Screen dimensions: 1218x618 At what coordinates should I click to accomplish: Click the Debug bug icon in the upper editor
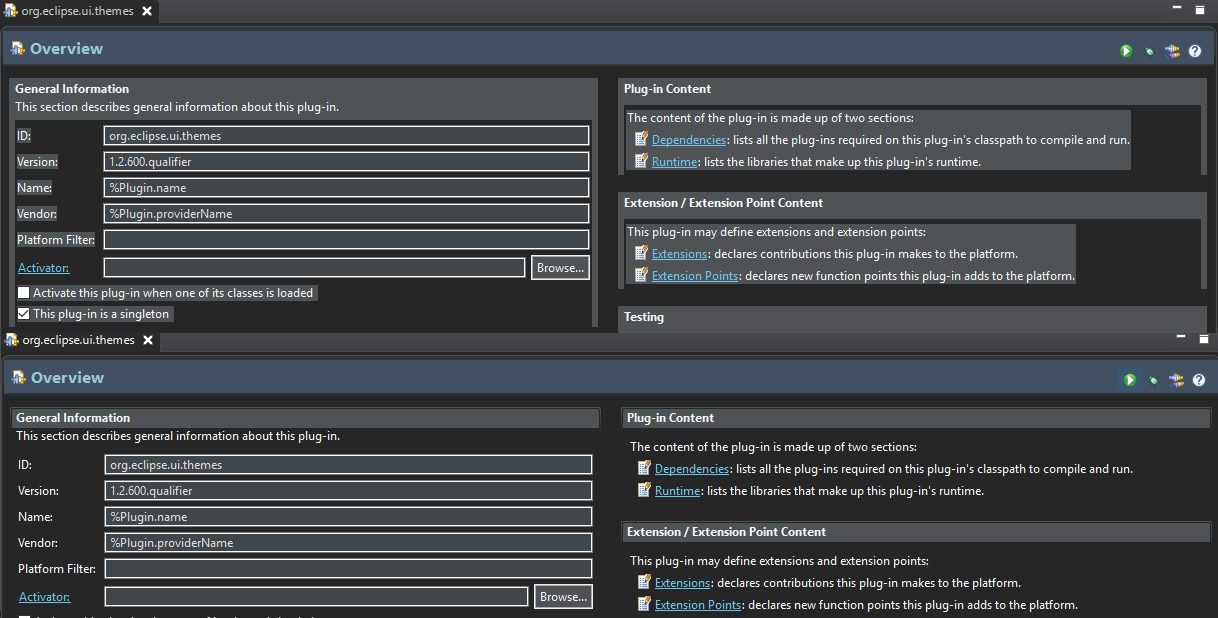pyautogui.click(x=1149, y=51)
